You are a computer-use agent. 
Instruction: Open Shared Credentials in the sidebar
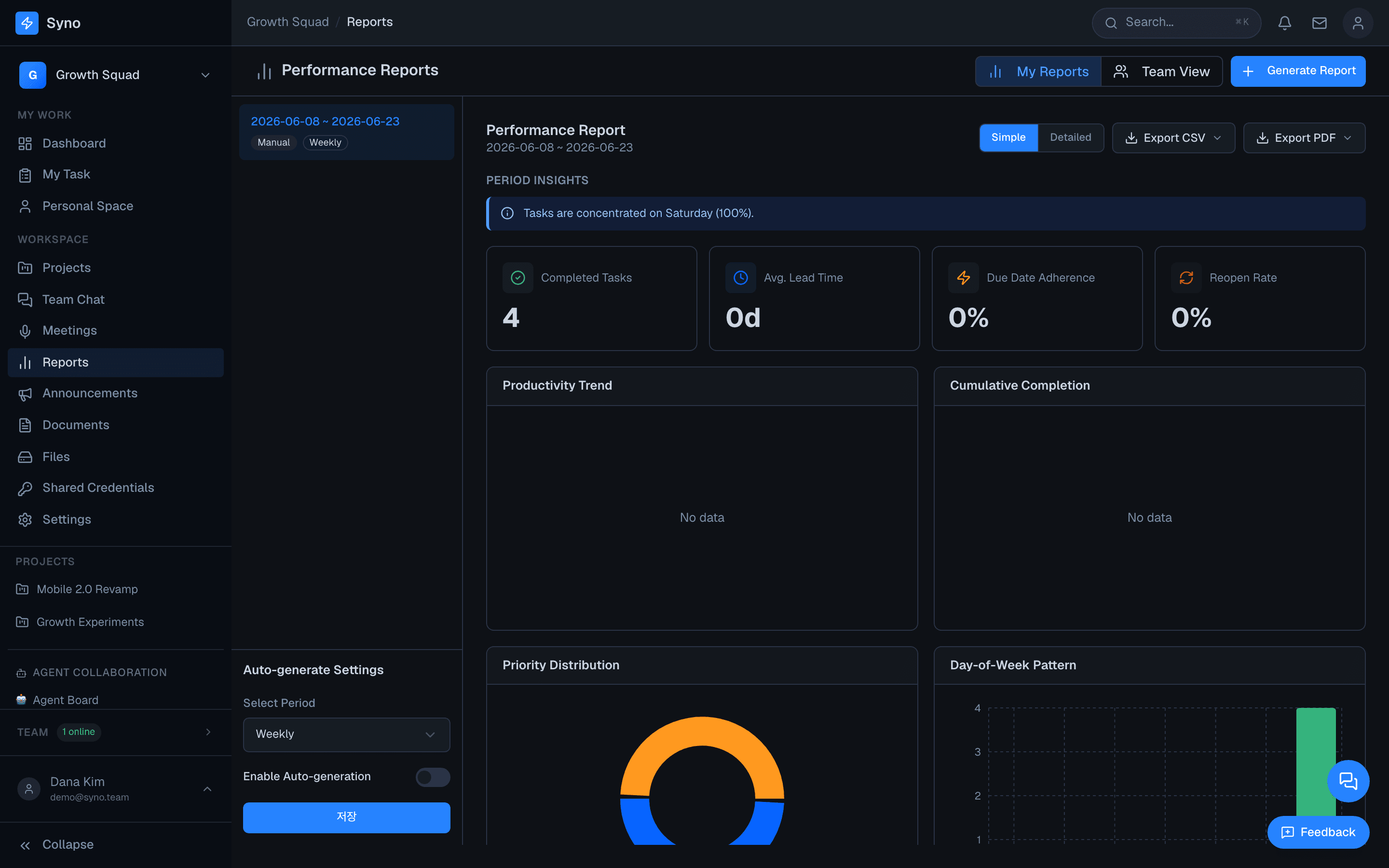point(116,488)
